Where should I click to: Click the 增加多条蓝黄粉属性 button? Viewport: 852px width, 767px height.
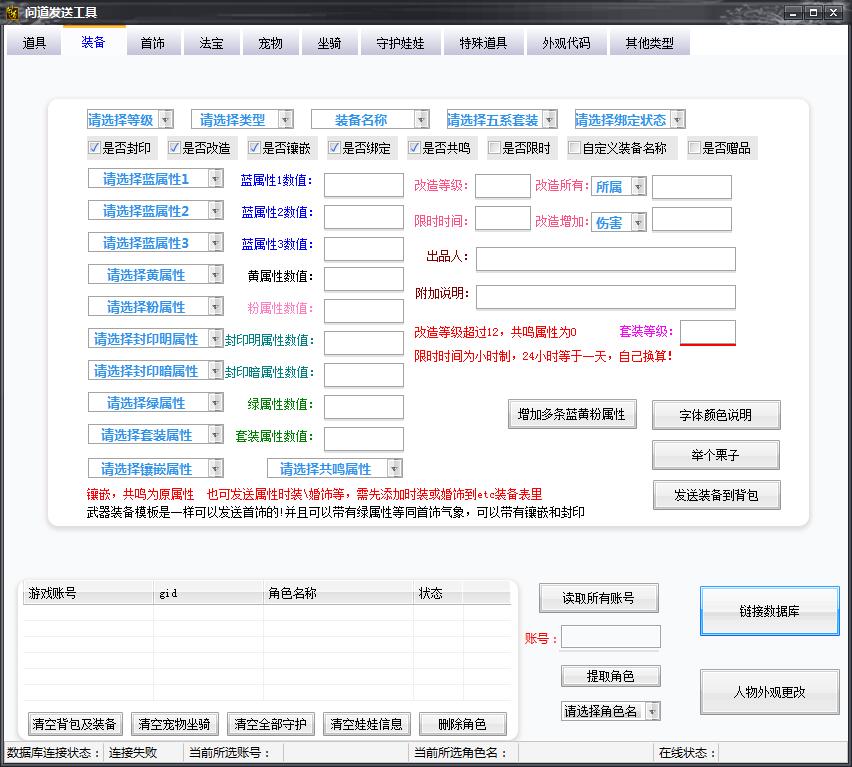(572, 414)
